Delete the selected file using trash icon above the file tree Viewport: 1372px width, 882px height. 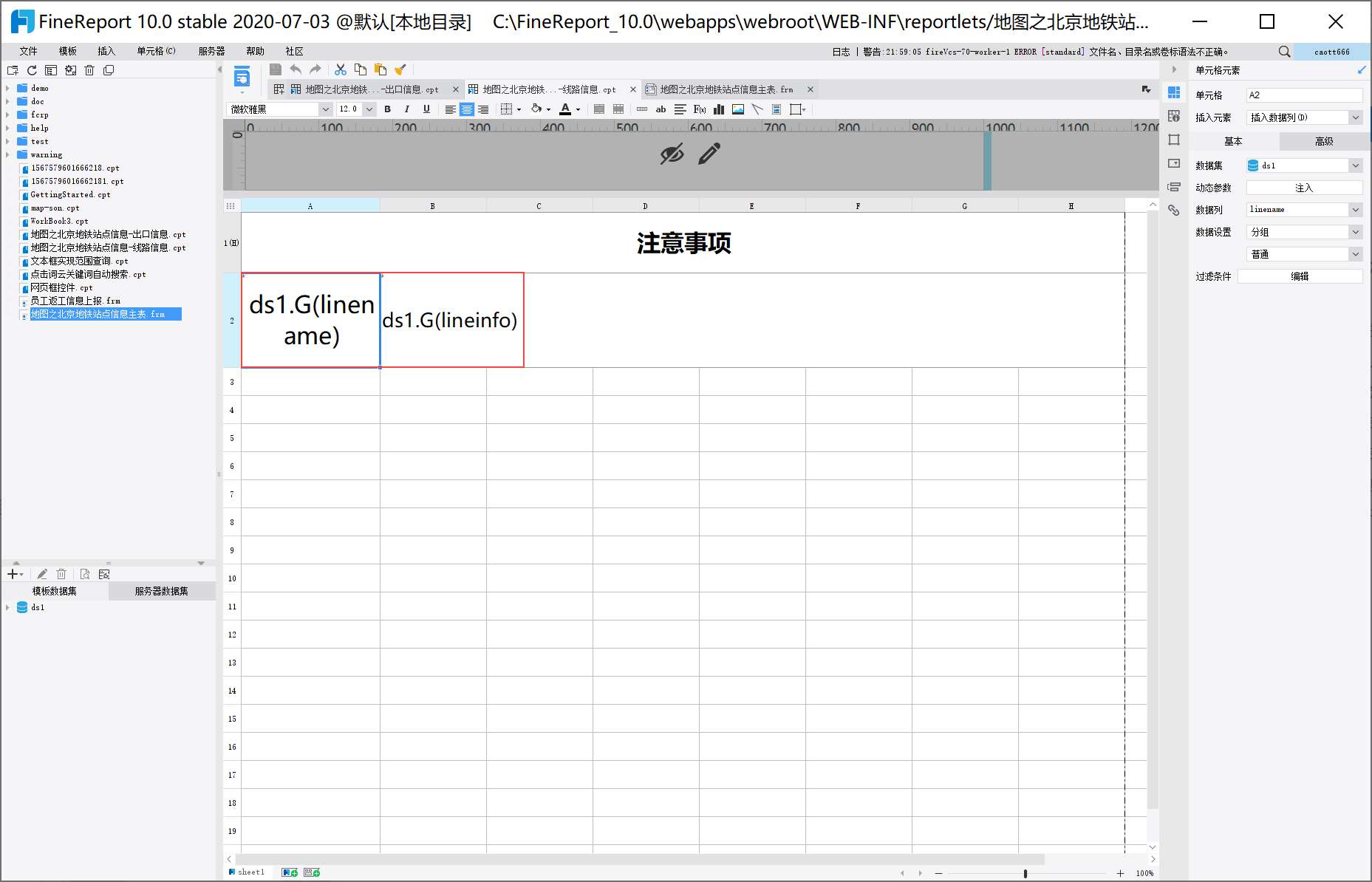click(89, 70)
